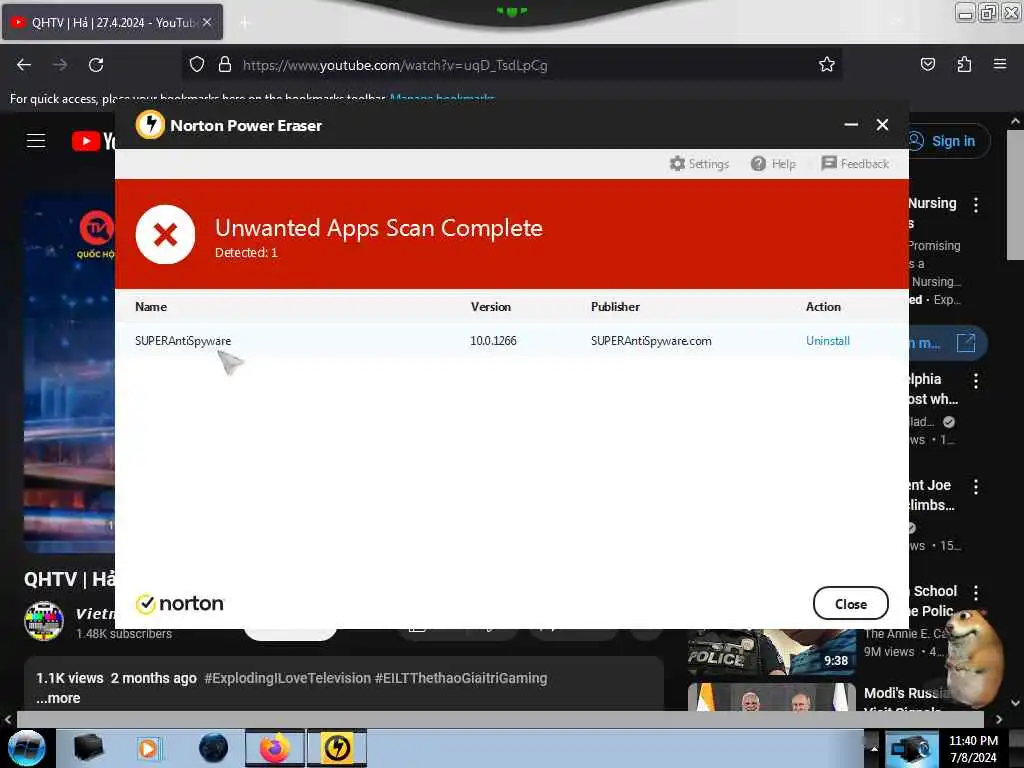This screenshot has width=1024, height=768.
Task: Open Norton Power Eraser taskbar icon
Action: [x=337, y=748]
